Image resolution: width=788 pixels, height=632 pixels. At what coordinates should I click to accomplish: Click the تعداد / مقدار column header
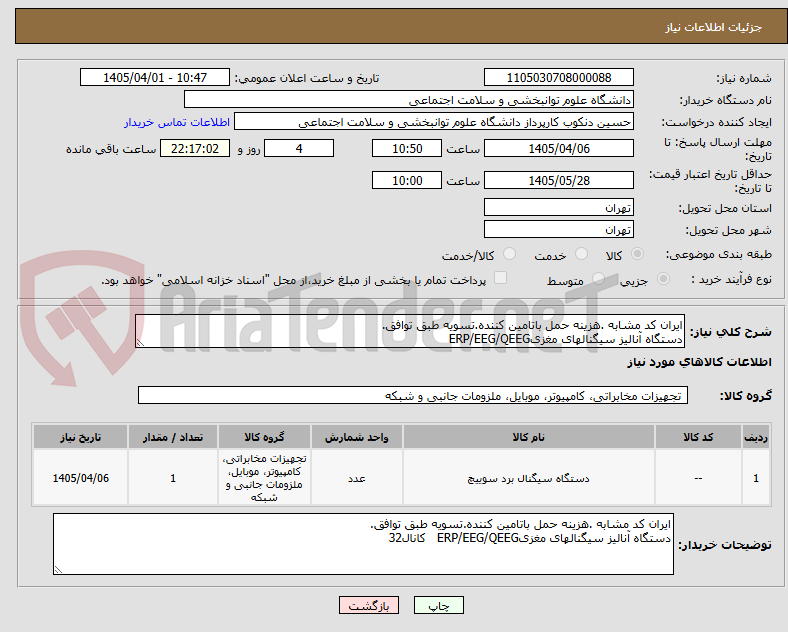tap(173, 437)
